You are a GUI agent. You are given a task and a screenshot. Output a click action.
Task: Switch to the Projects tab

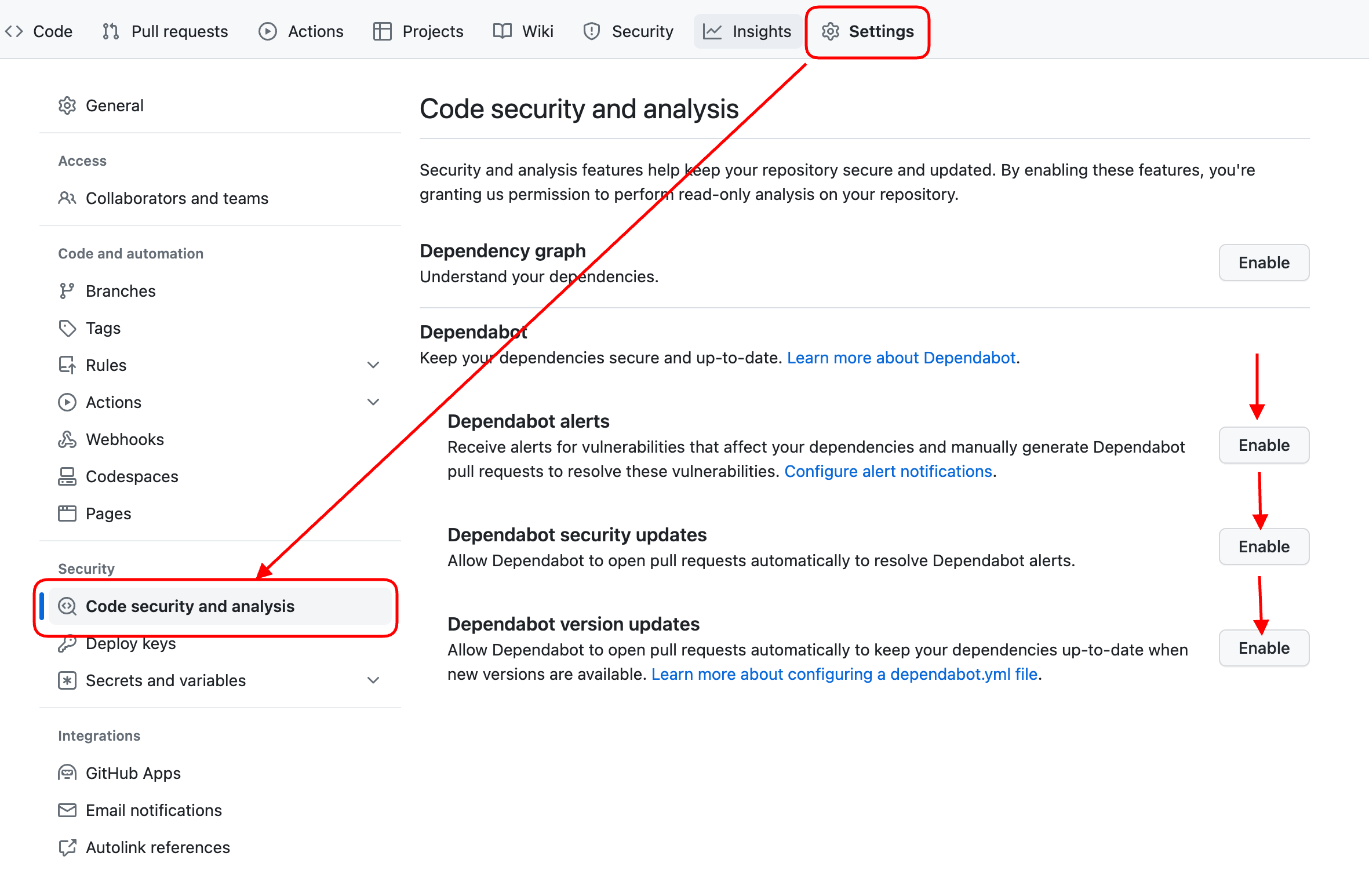pyautogui.click(x=418, y=31)
